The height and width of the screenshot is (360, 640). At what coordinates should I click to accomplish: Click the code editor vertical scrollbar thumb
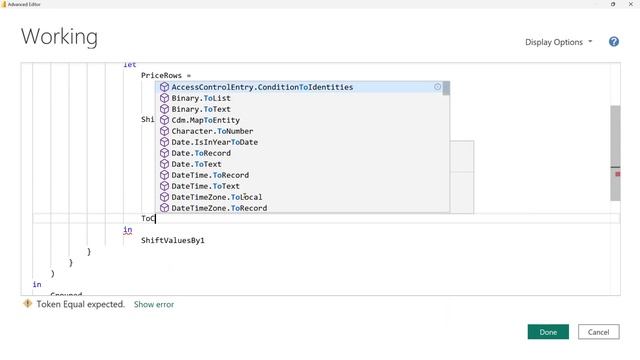(x=615, y=153)
